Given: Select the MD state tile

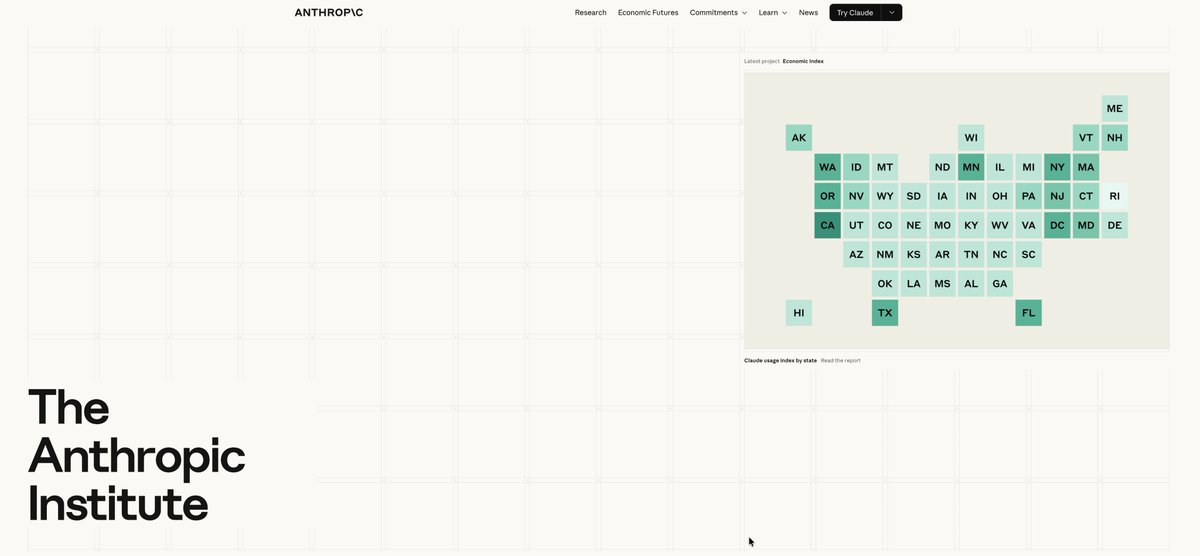Looking at the screenshot, I should pos(1086,225).
